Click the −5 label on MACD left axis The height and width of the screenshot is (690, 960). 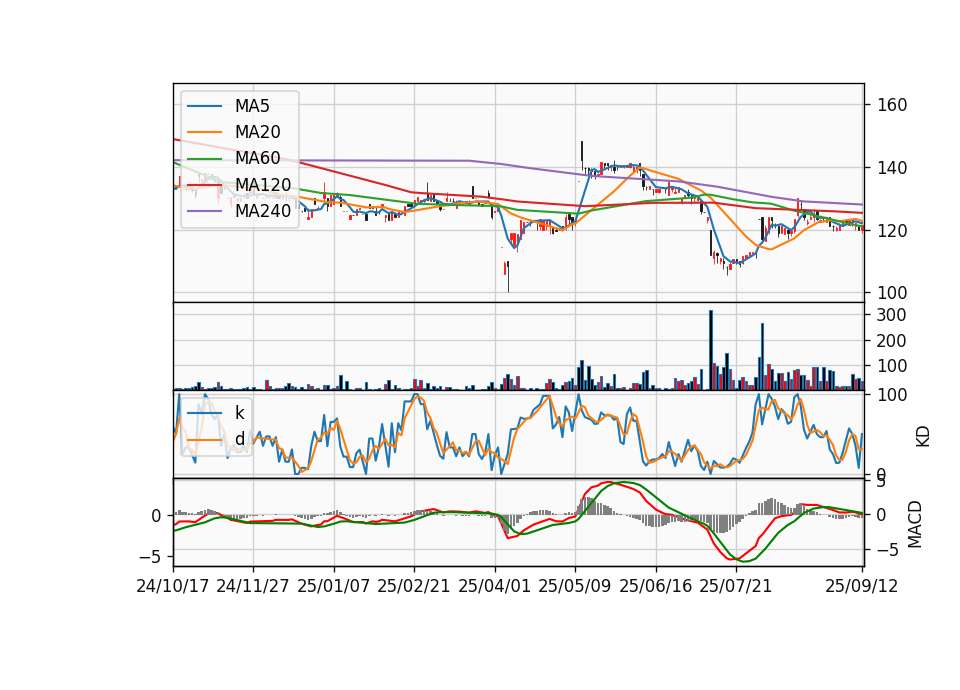(152, 557)
